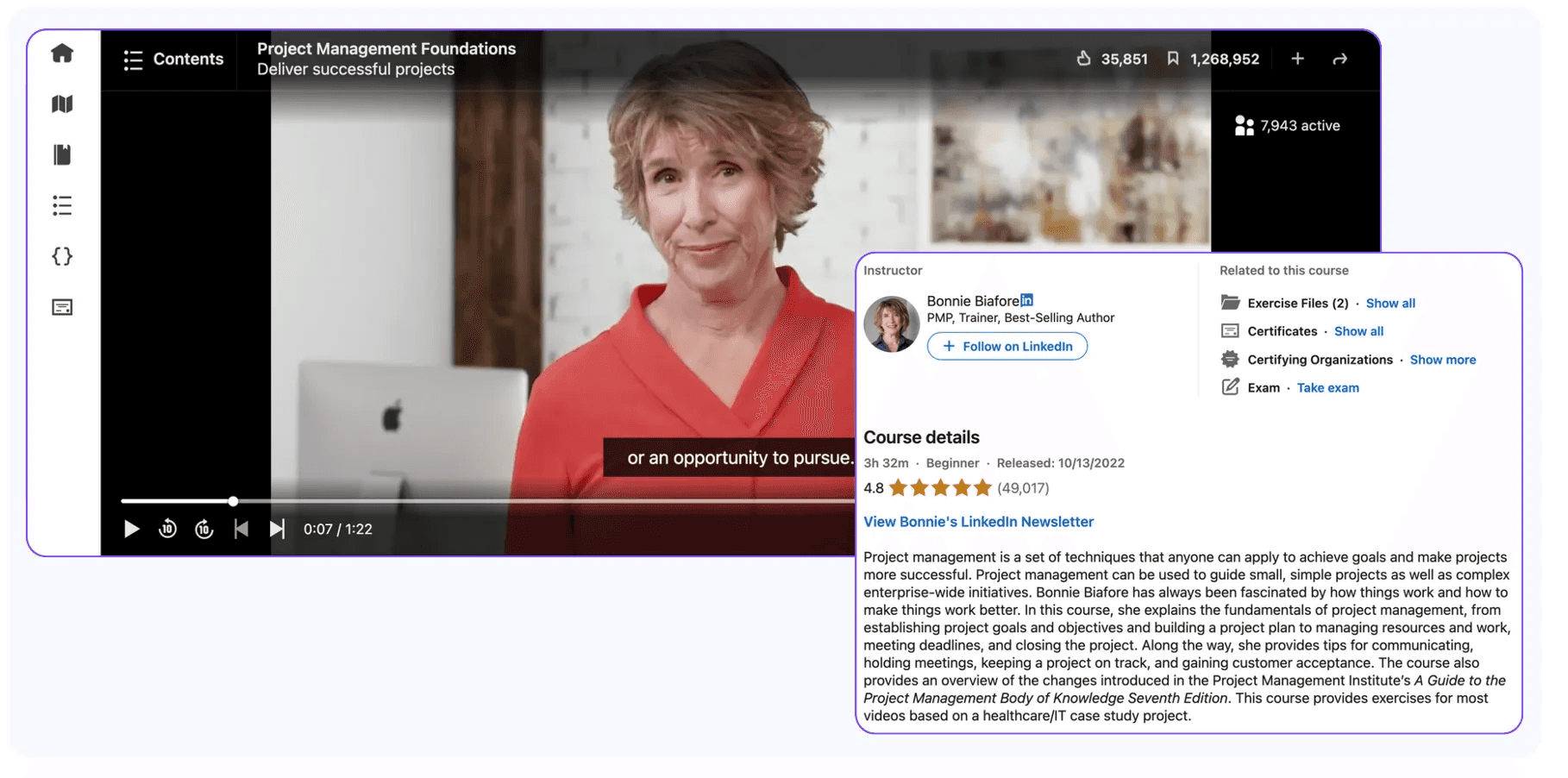This screenshot has width=1568, height=778.
Task: Skip to the next video
Action: click(x=277, y=529)
